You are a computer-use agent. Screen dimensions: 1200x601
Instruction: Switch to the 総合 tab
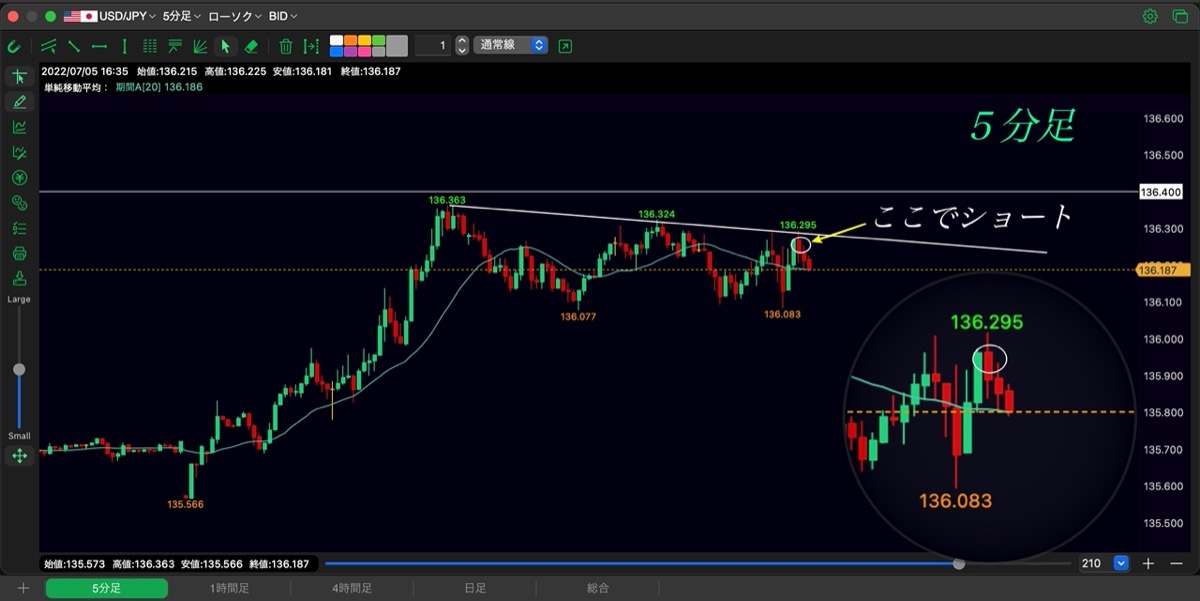tap(597, 588)
